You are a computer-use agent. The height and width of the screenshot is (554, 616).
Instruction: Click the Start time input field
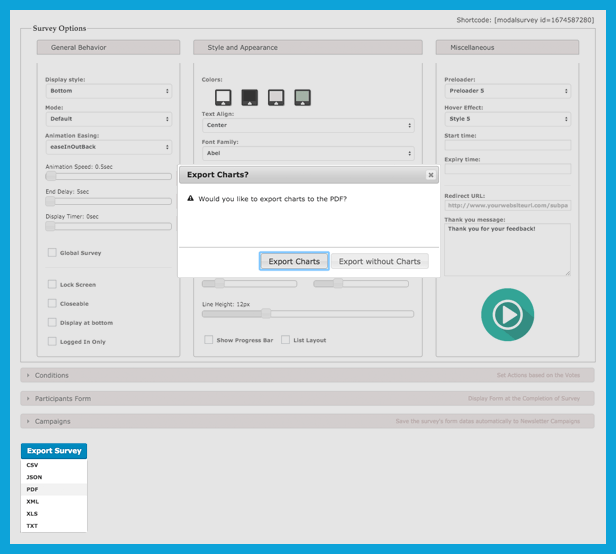508,145
